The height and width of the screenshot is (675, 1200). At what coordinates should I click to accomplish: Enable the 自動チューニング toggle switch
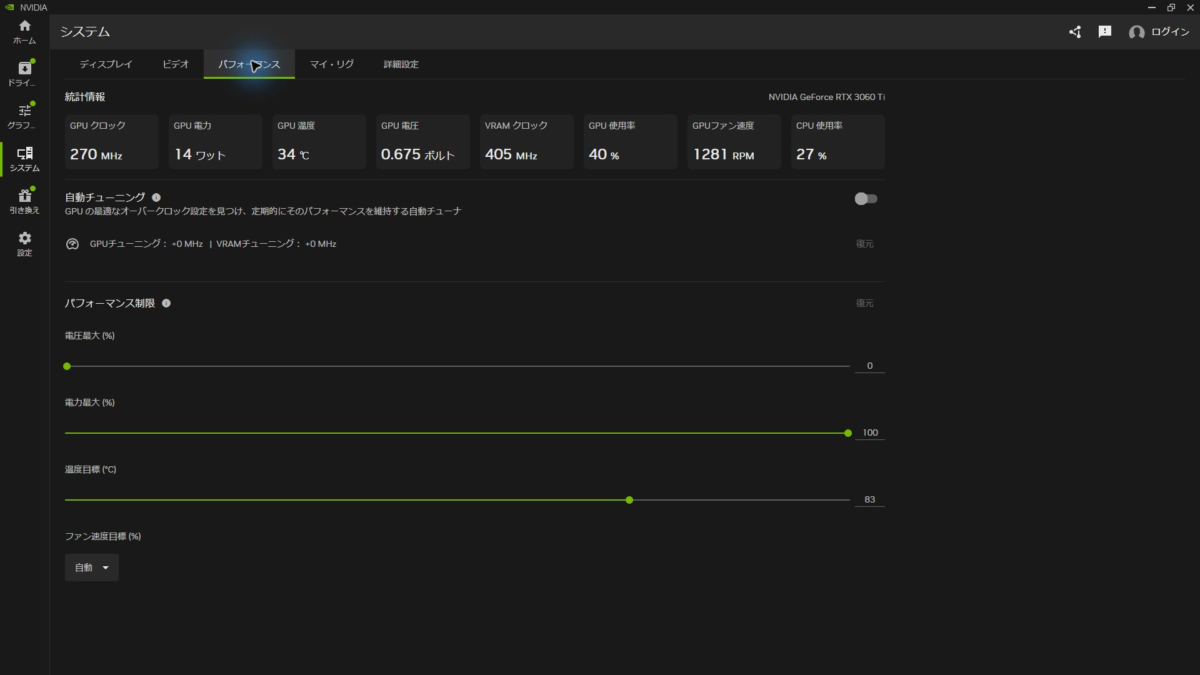866,198
